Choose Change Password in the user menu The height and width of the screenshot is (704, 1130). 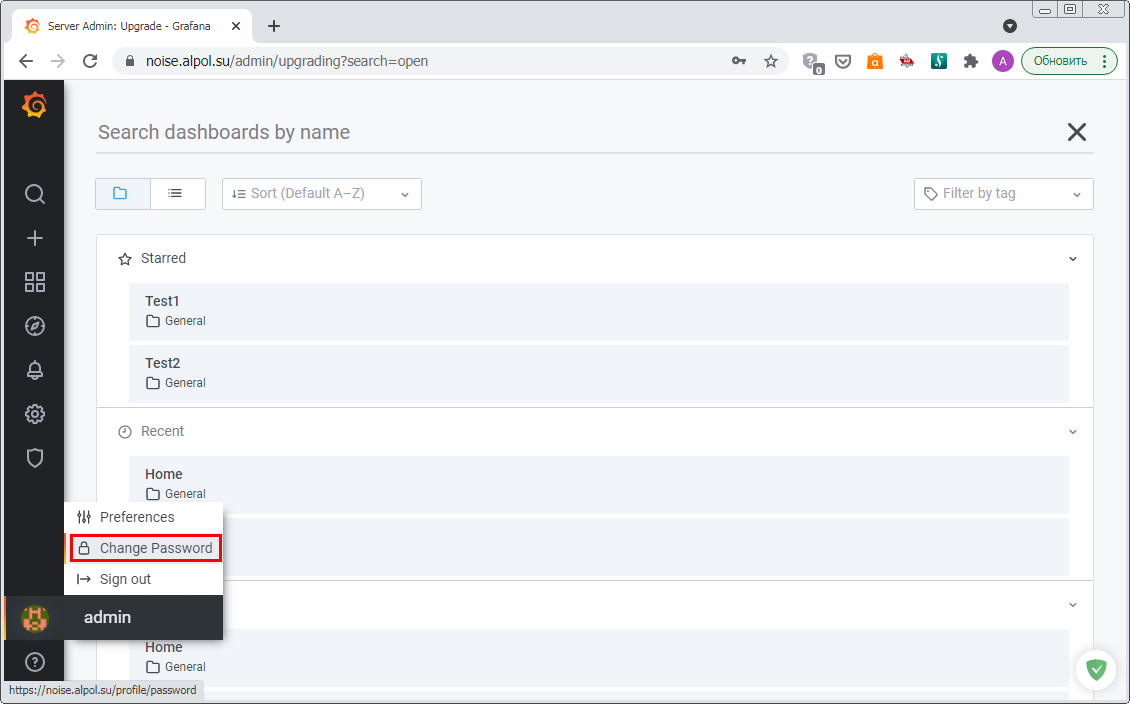(x=155, y=548)
